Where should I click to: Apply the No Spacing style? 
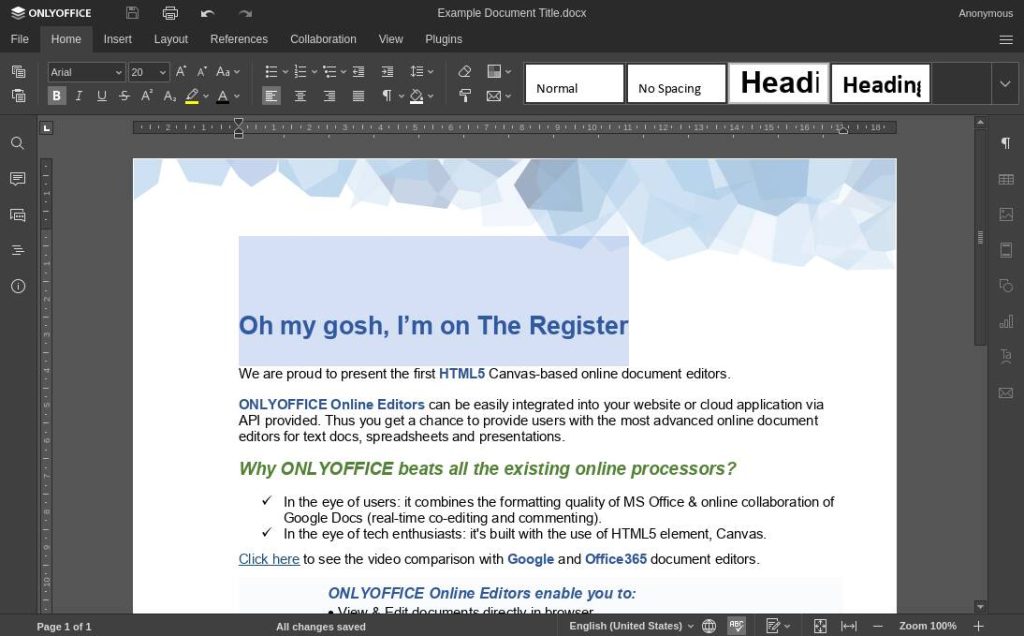(677, 84)
